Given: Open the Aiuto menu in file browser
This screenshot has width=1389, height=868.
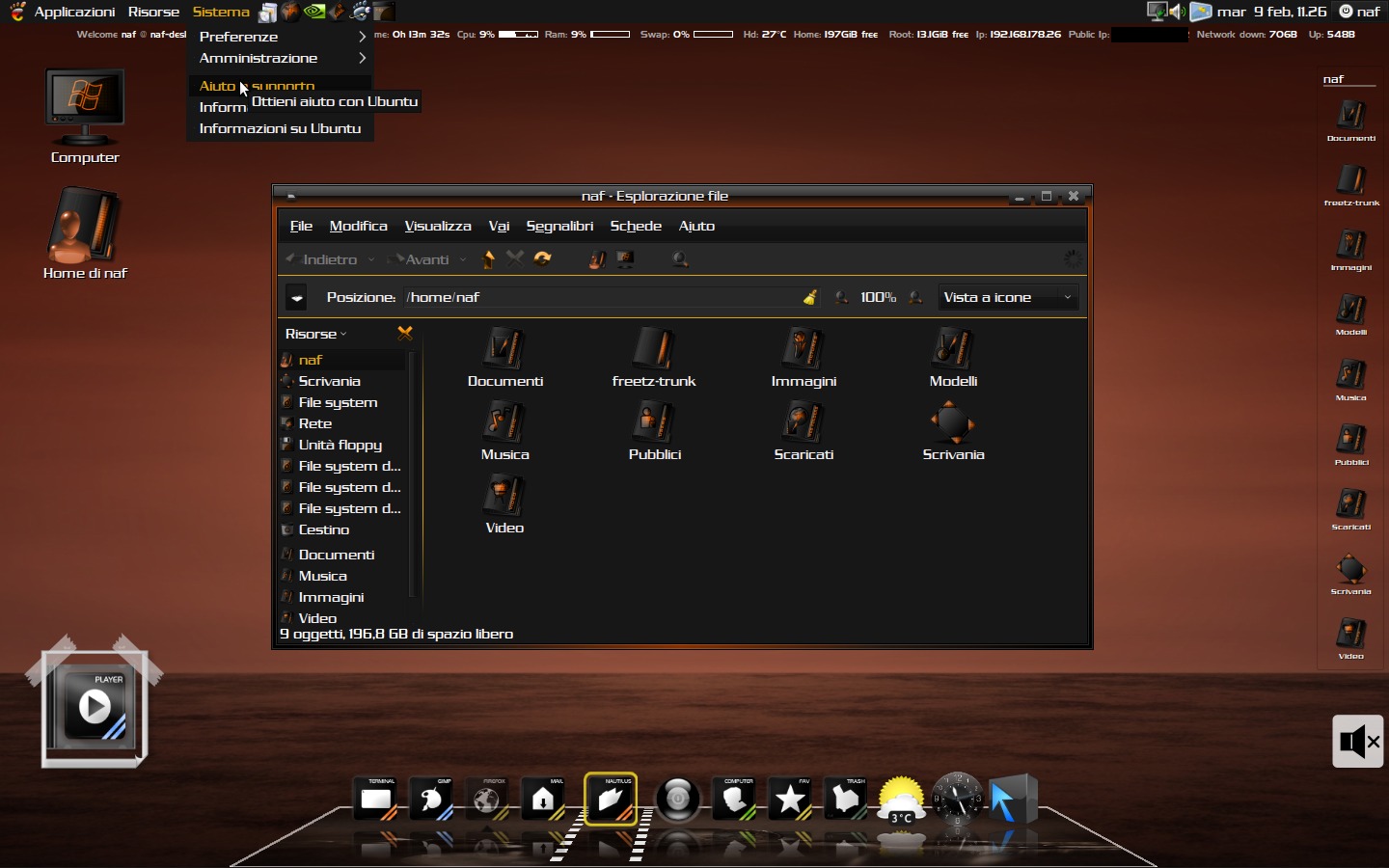Looking at the screenshot, I should (696, 226).
